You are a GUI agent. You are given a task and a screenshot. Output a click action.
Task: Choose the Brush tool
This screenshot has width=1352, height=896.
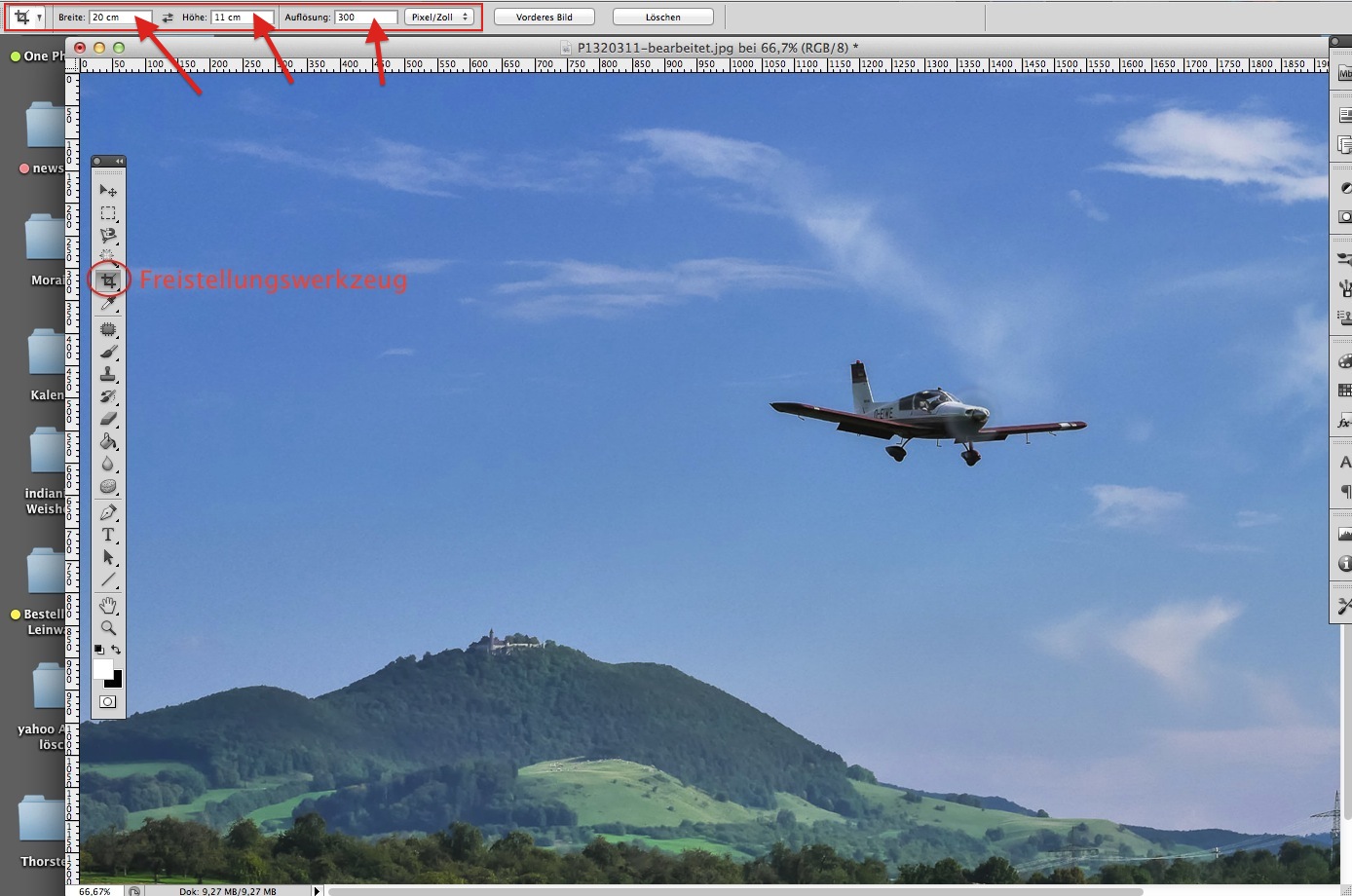click(108, 352)
